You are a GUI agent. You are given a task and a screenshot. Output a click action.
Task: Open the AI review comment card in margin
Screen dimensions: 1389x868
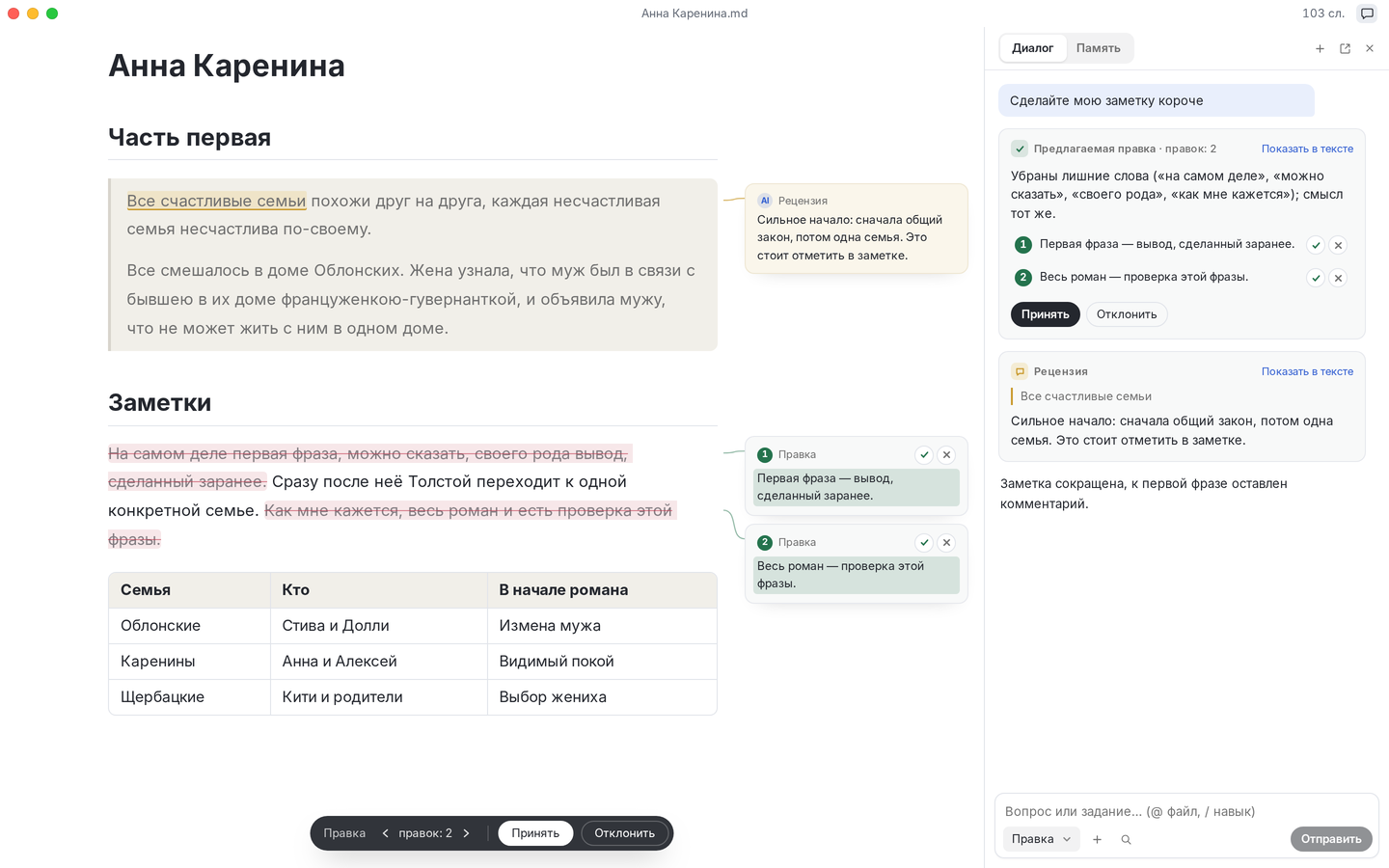pyautogui.click(x=857, y=229)
